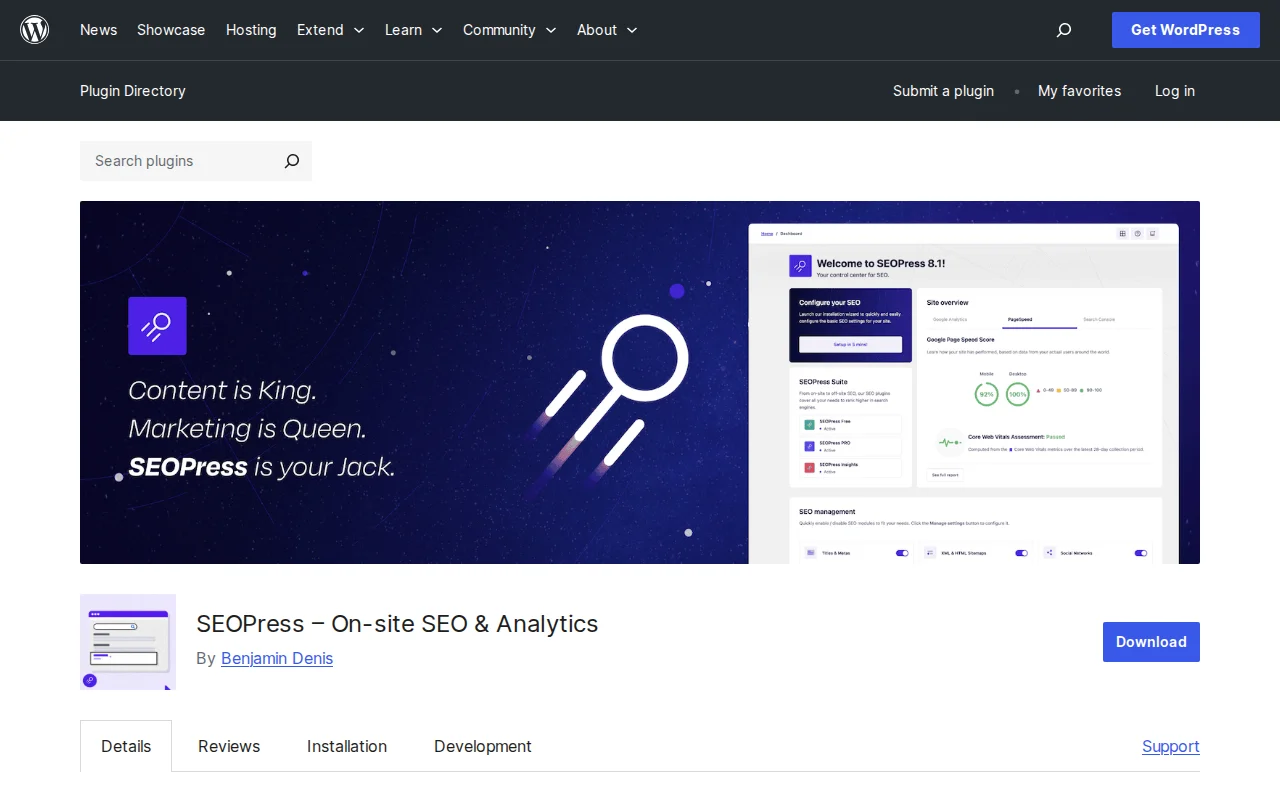The width and height of the screenshot is (1280, 800).
Task: Go to the Hosting page
Action: click(x=251, y=30)
